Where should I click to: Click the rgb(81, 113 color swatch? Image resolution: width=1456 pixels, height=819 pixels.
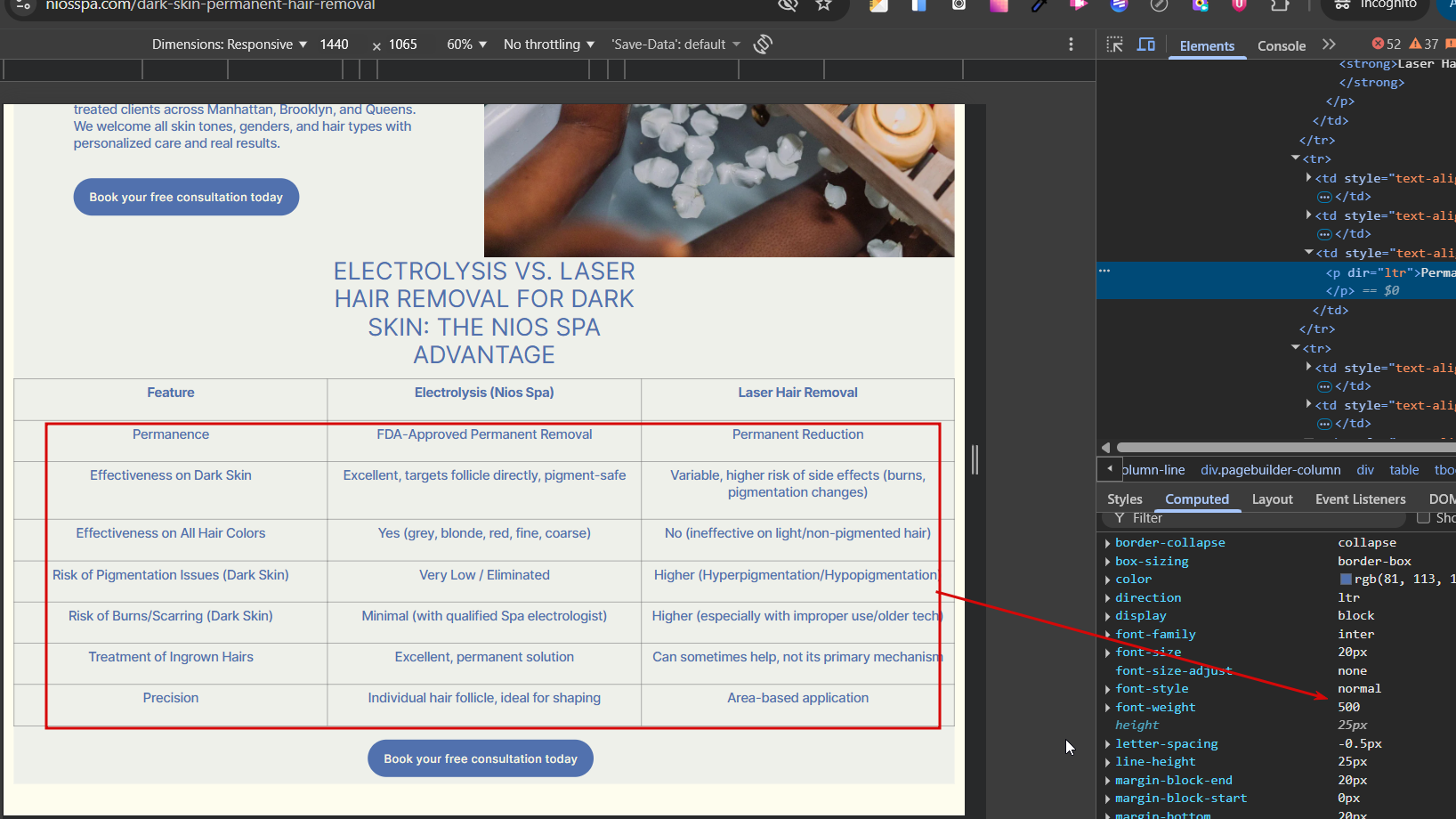click(x=1346, y=580)
